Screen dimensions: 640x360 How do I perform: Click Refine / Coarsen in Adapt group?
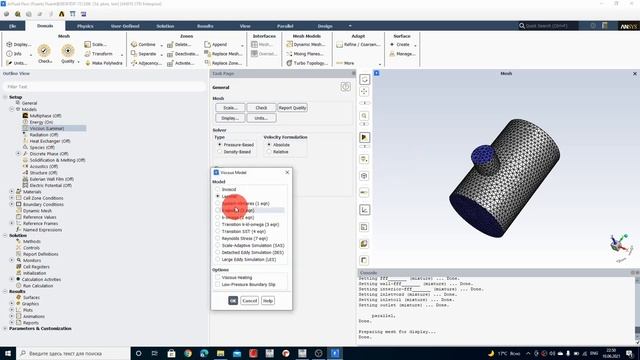coord(358,44)
